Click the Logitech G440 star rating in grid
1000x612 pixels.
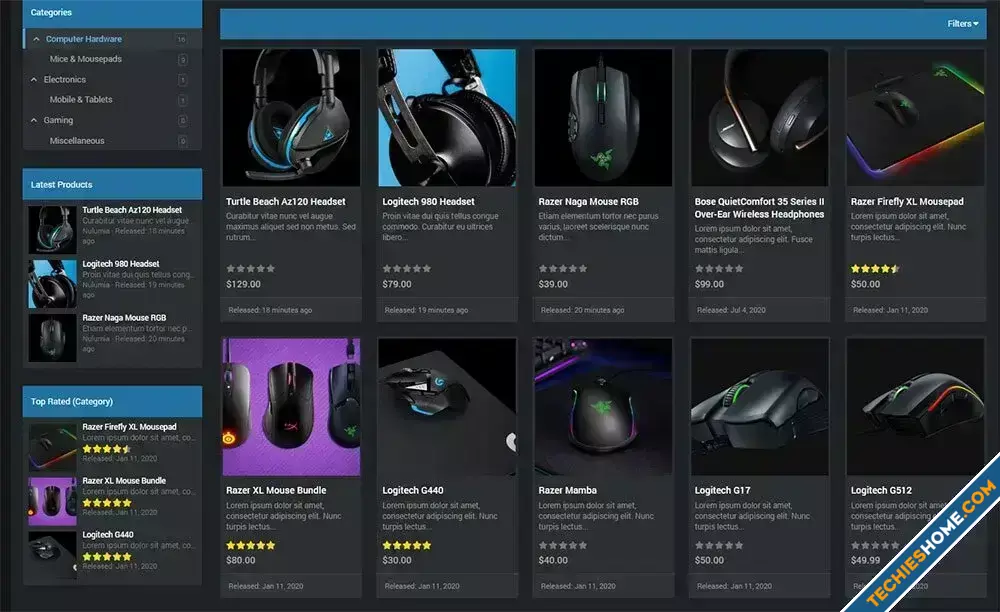[x=407, y=546]
